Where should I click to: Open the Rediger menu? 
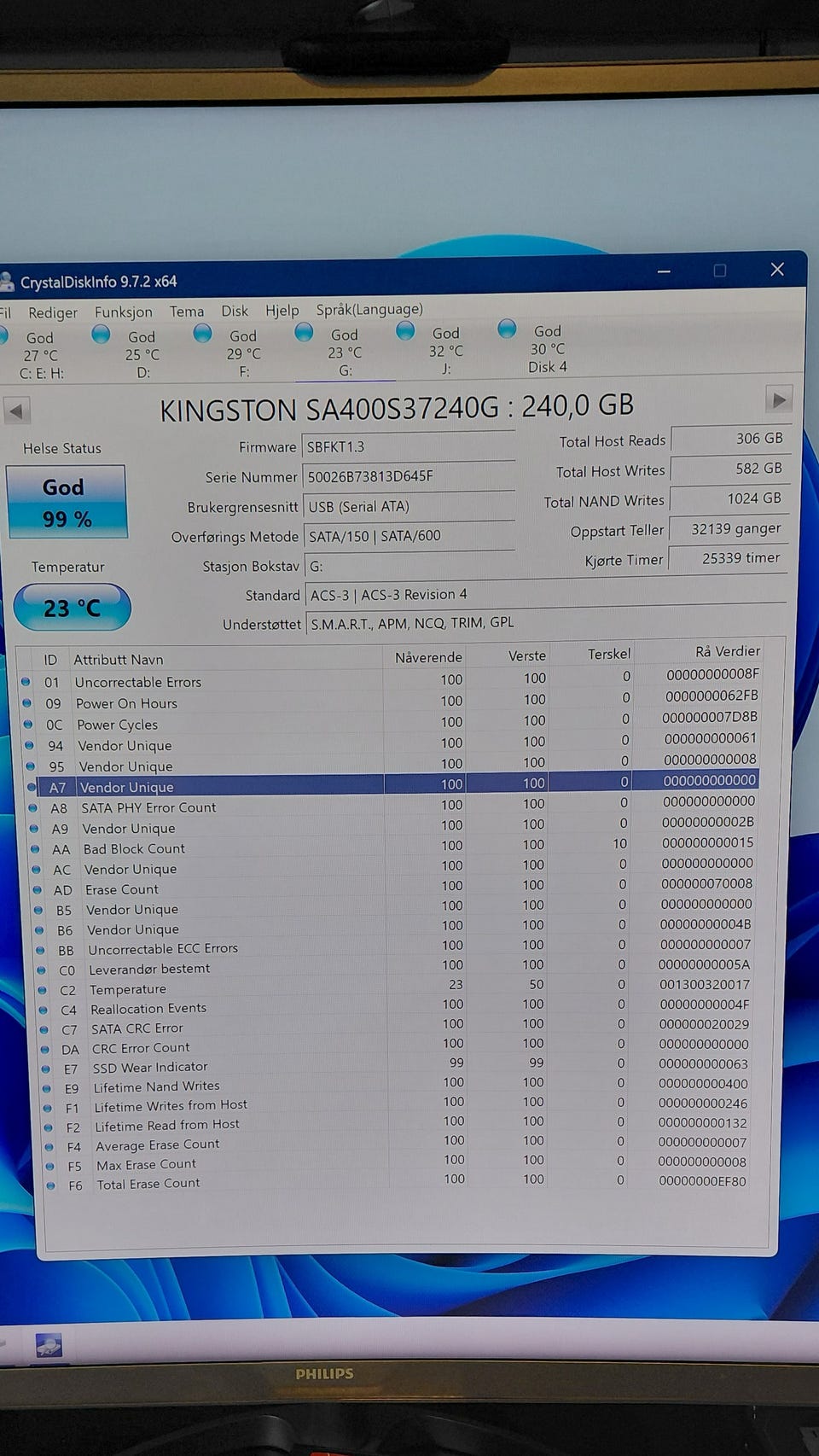(52, 312)
